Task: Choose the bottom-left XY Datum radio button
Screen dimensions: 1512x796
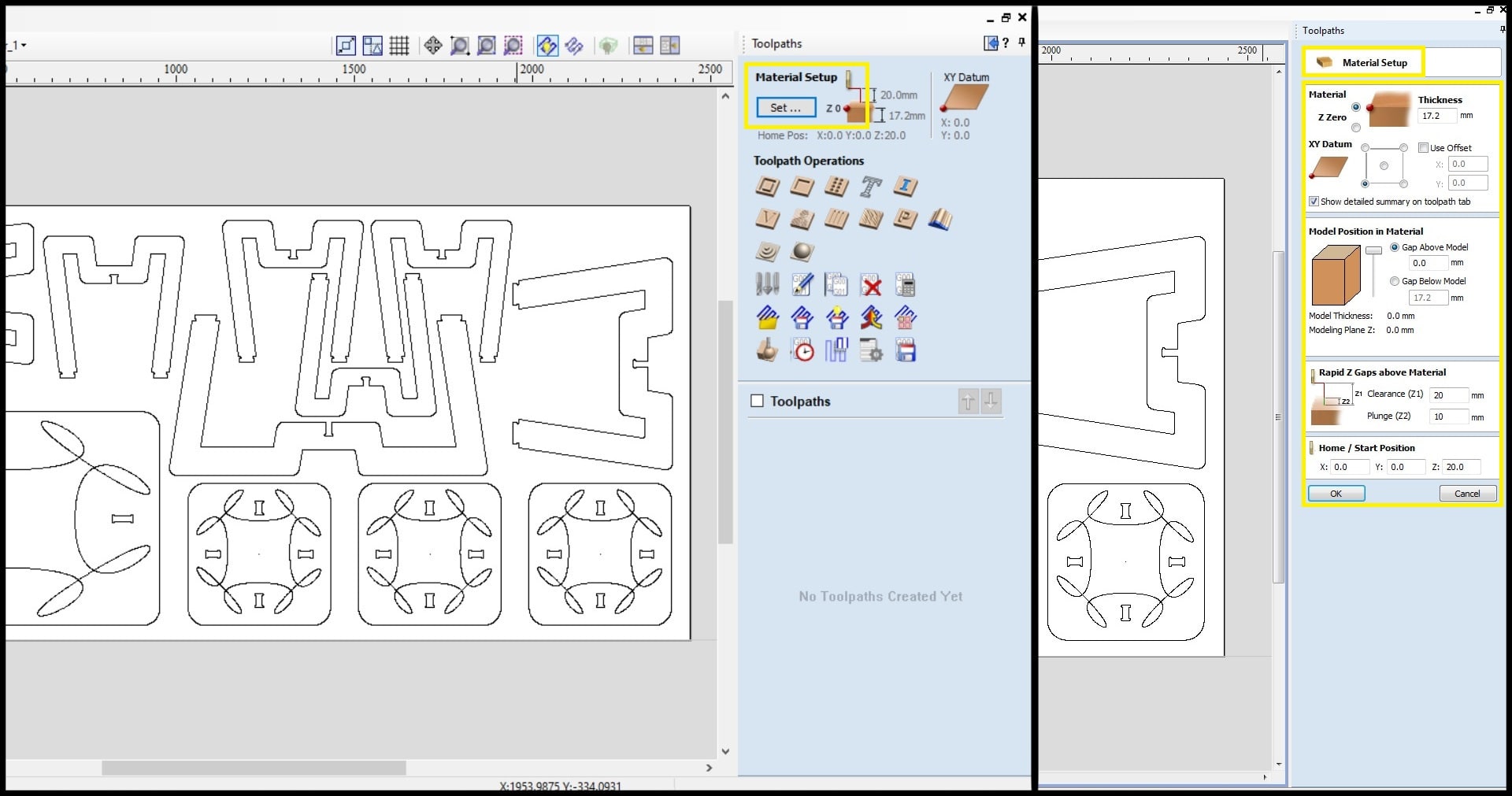Action: [x=1365, y=184]
